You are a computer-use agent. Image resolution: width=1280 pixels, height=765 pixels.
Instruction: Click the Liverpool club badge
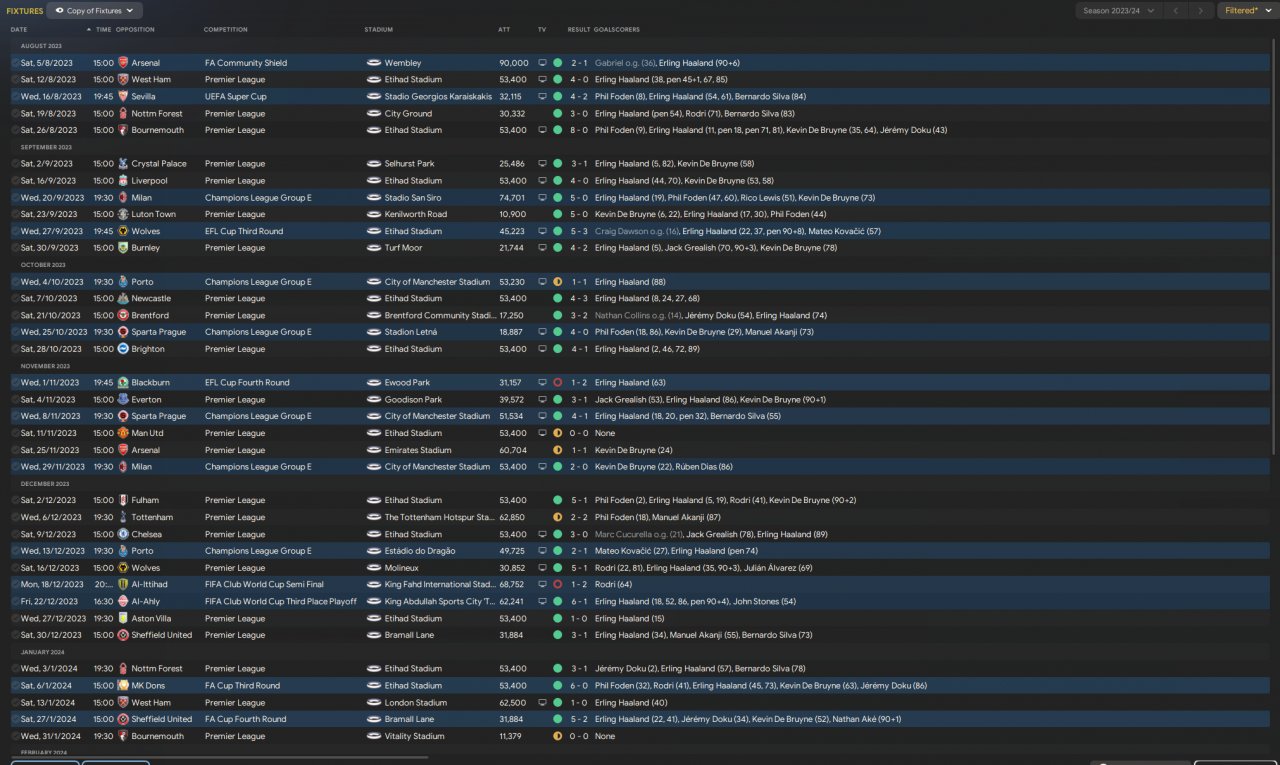click(122, 181)
